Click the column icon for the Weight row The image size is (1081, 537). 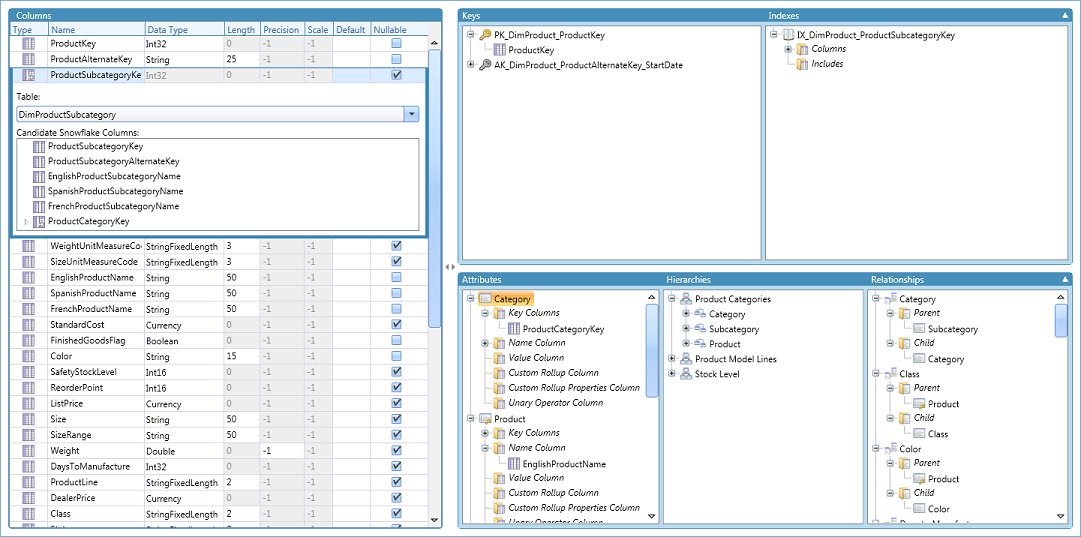pos(28,451)
